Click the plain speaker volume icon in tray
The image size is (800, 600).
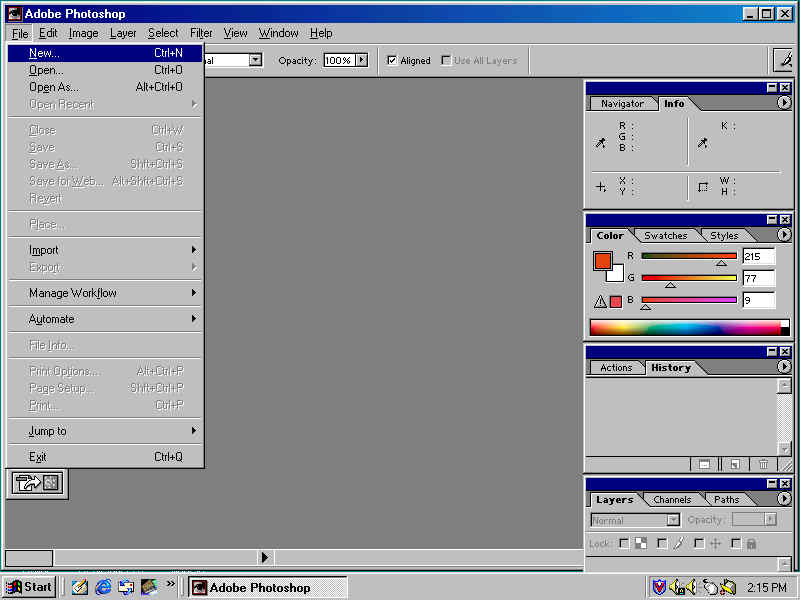(691, 587)
